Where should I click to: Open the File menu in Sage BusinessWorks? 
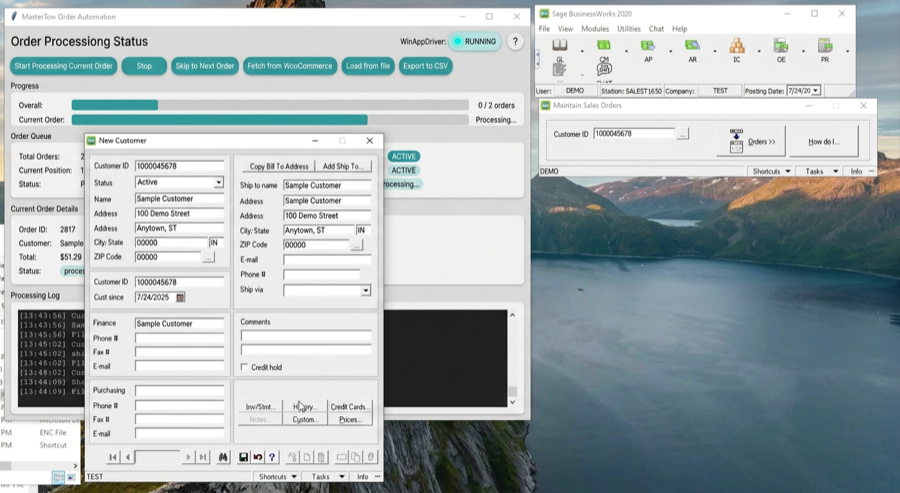point(544,29)
